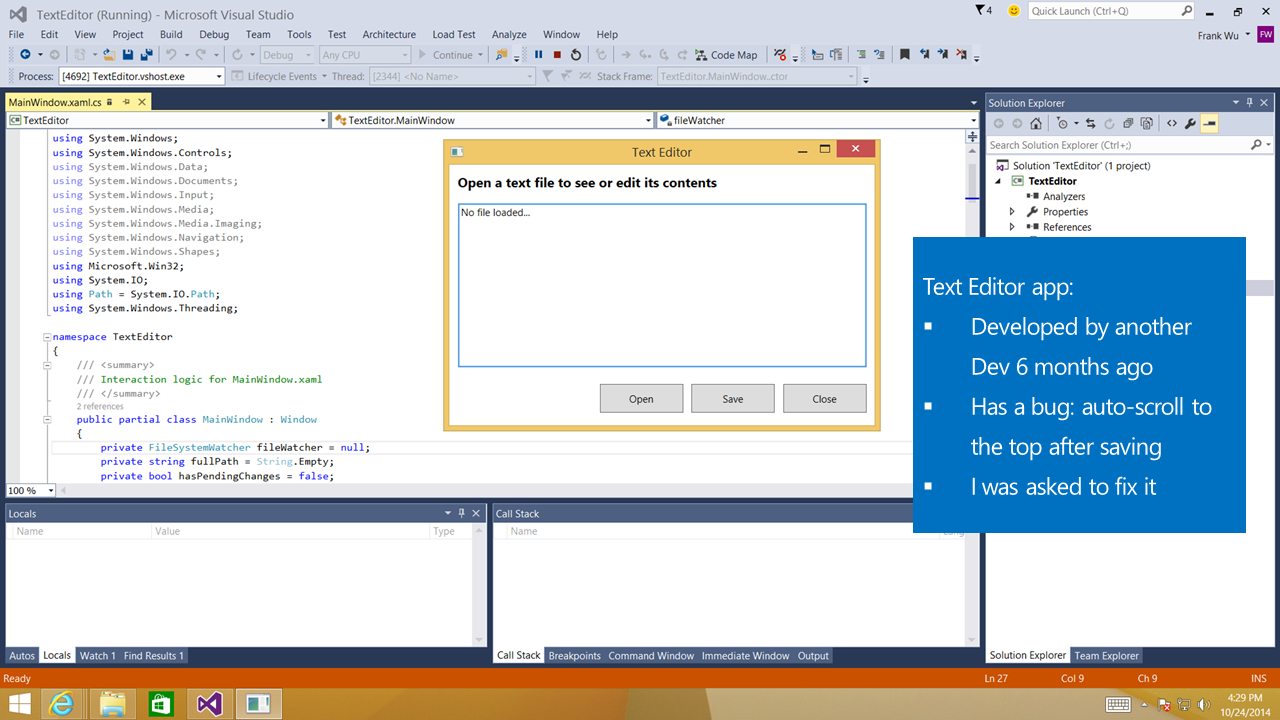Save the current file with the floppy disk icon
The image size is (1280, 720).
click(x=128, y=55)
